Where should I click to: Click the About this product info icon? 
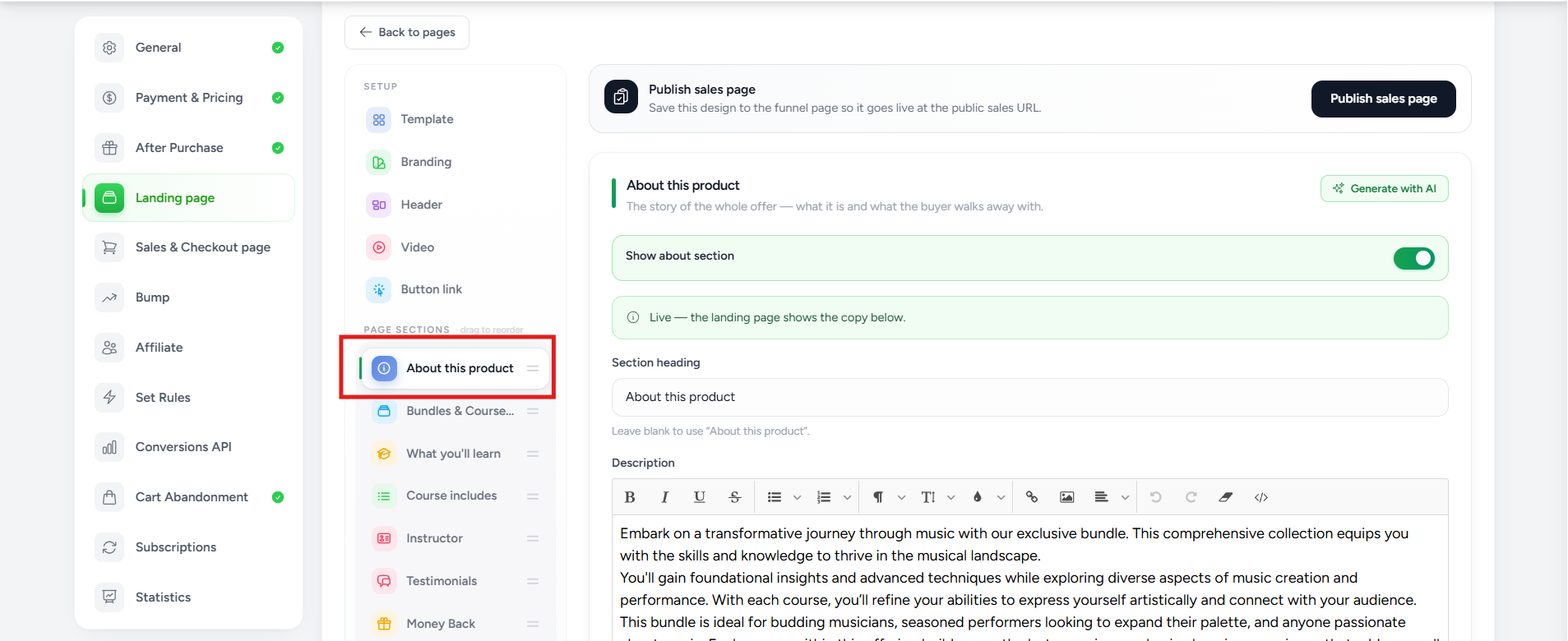384,368
